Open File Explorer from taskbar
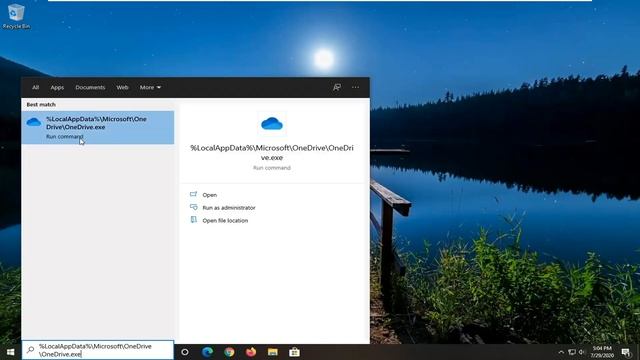 (273, 352)
